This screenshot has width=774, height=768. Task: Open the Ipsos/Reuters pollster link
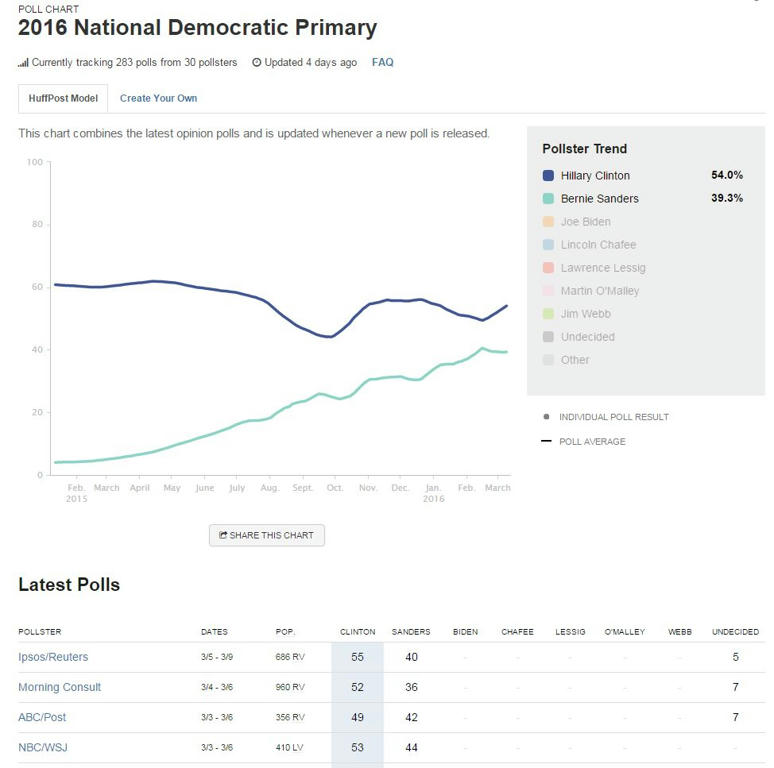53,657
